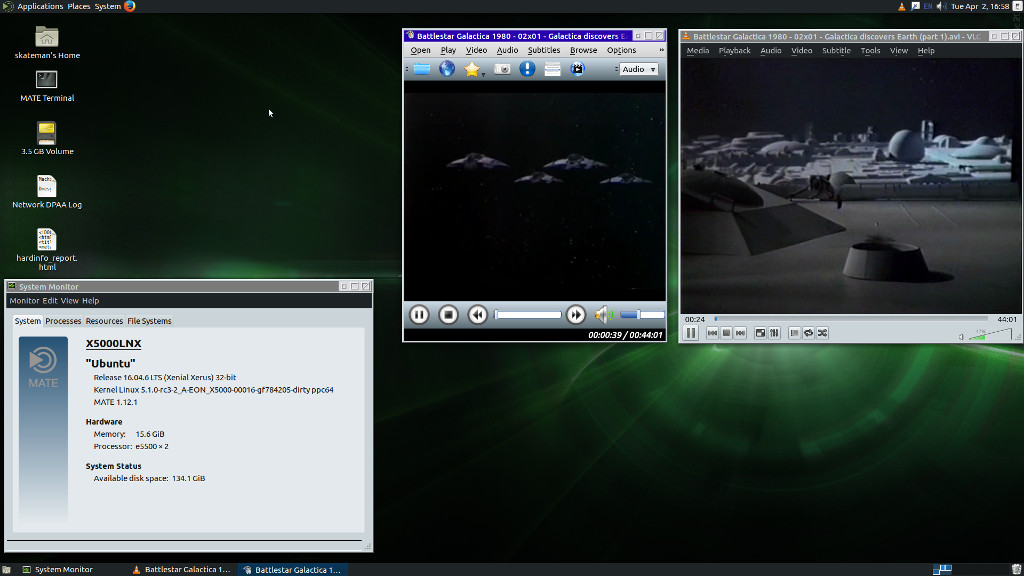The height and width of the screenshot is (576, 1024).
Task: Click SMPlayer's blue film clapper icon
Action: coord(577,69)
